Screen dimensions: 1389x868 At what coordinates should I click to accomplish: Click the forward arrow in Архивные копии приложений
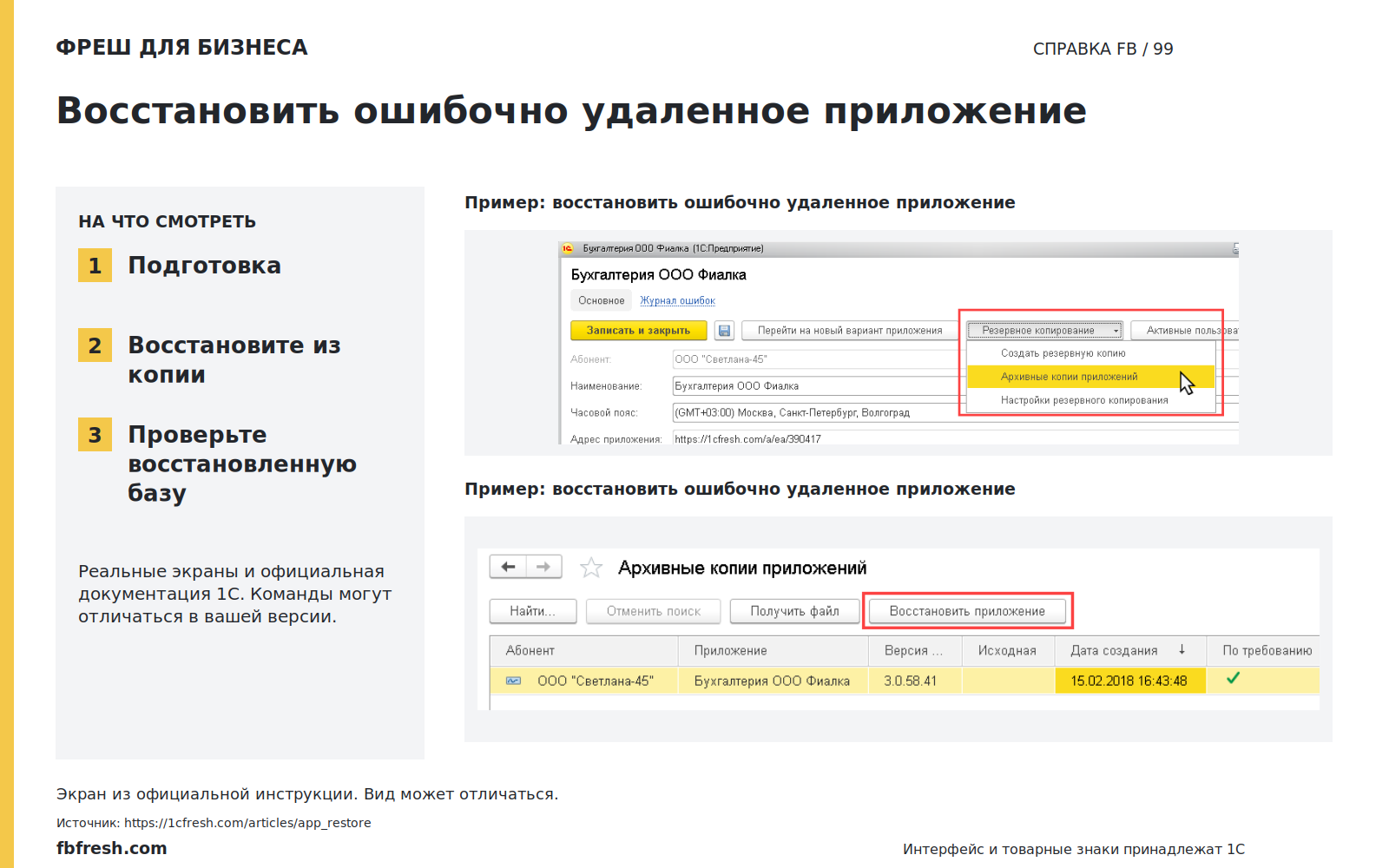543,567
